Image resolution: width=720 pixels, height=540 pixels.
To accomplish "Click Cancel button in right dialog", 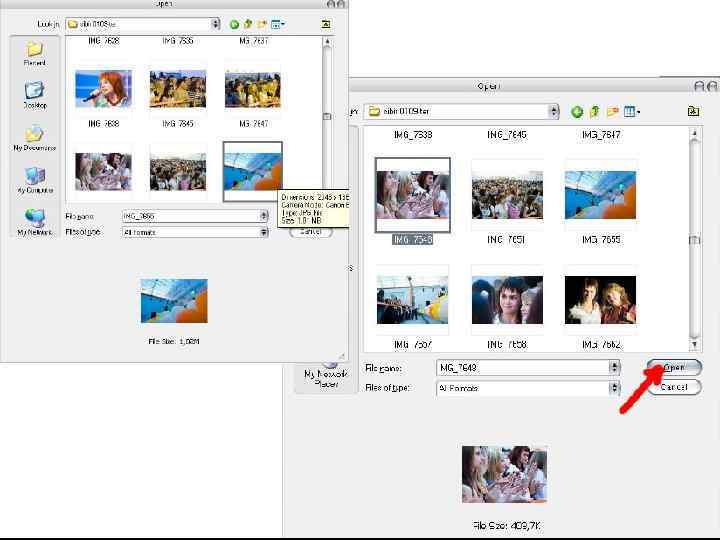I will pos(674,387).
